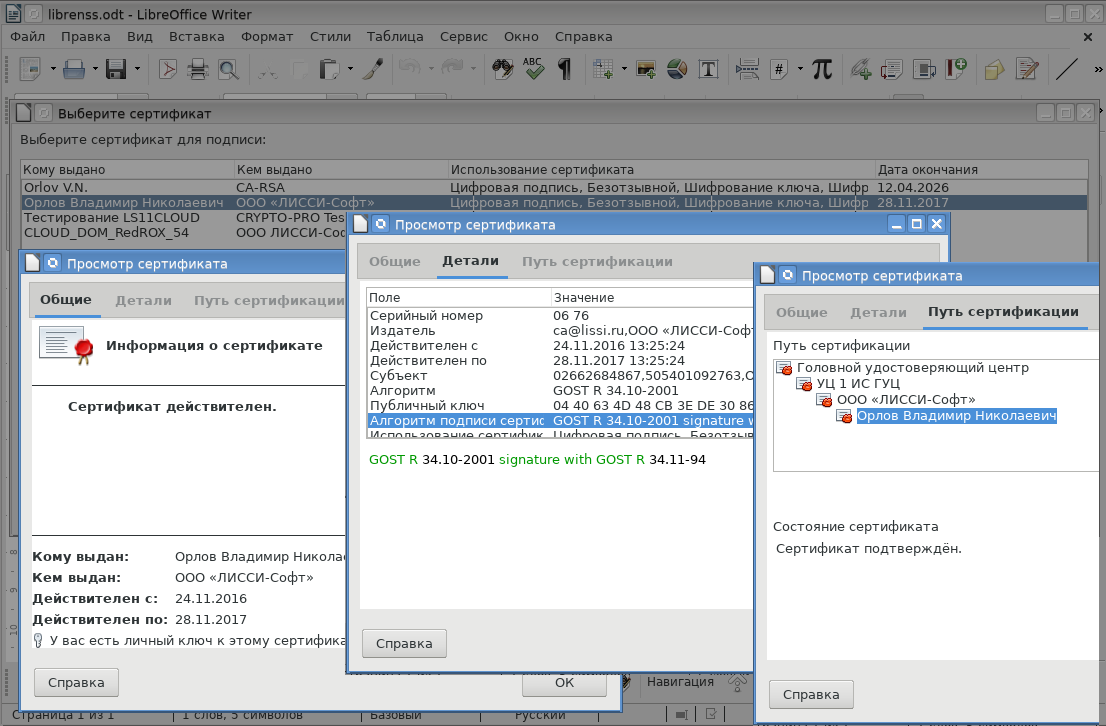Click the Навигация button
Image resolution: width=1106 pixels, height=726 pixels.
pos(680,682)
